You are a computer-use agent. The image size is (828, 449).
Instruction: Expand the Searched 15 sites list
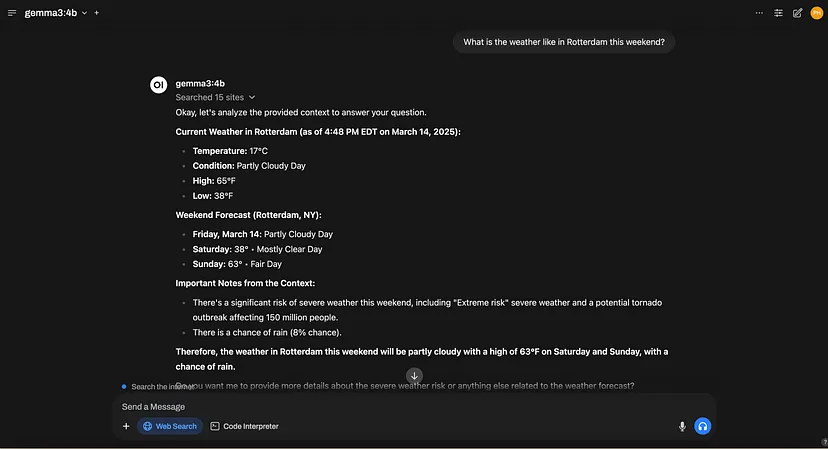point(215,97)
